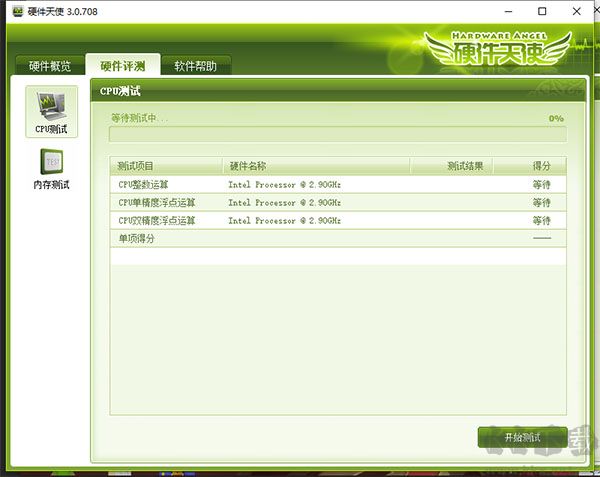This screenshot has width=600, height=477.
Task: Select the CPU双精度浮点运算 row
Action: [338, 220]
